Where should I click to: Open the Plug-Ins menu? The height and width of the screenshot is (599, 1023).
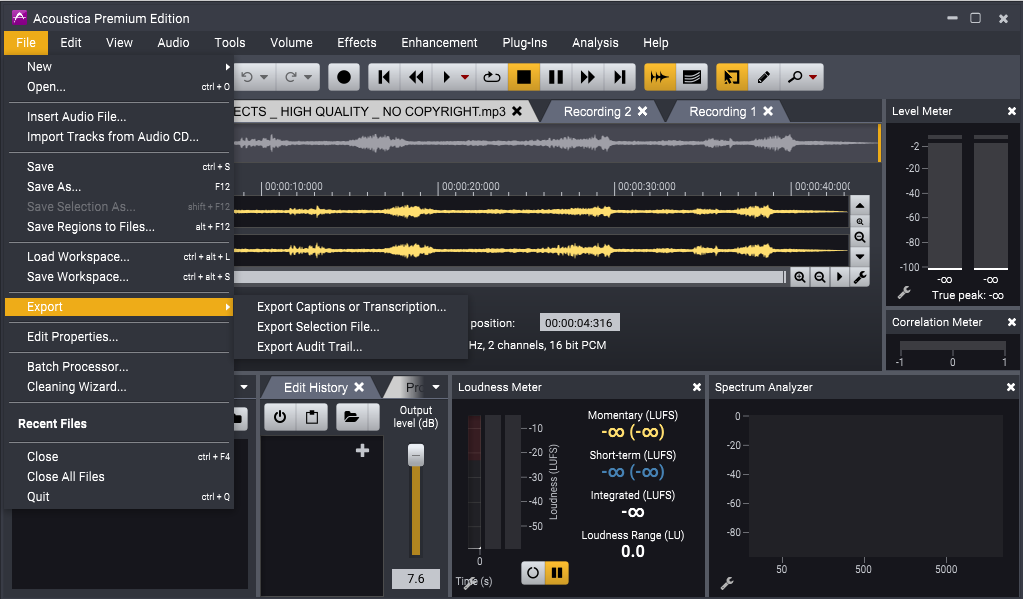pos(525,42)
